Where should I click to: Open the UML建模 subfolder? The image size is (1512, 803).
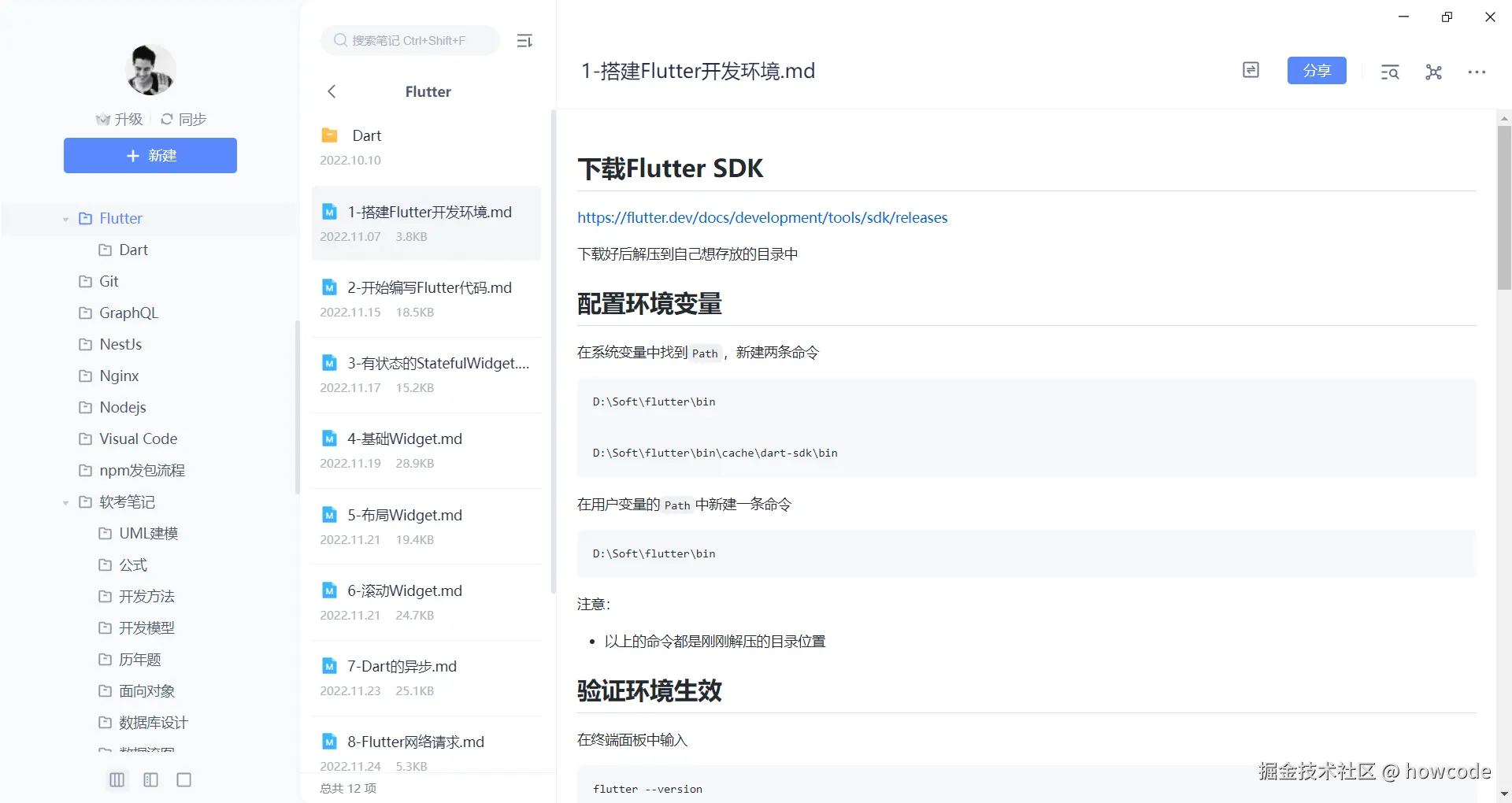(x=150, y=533)
